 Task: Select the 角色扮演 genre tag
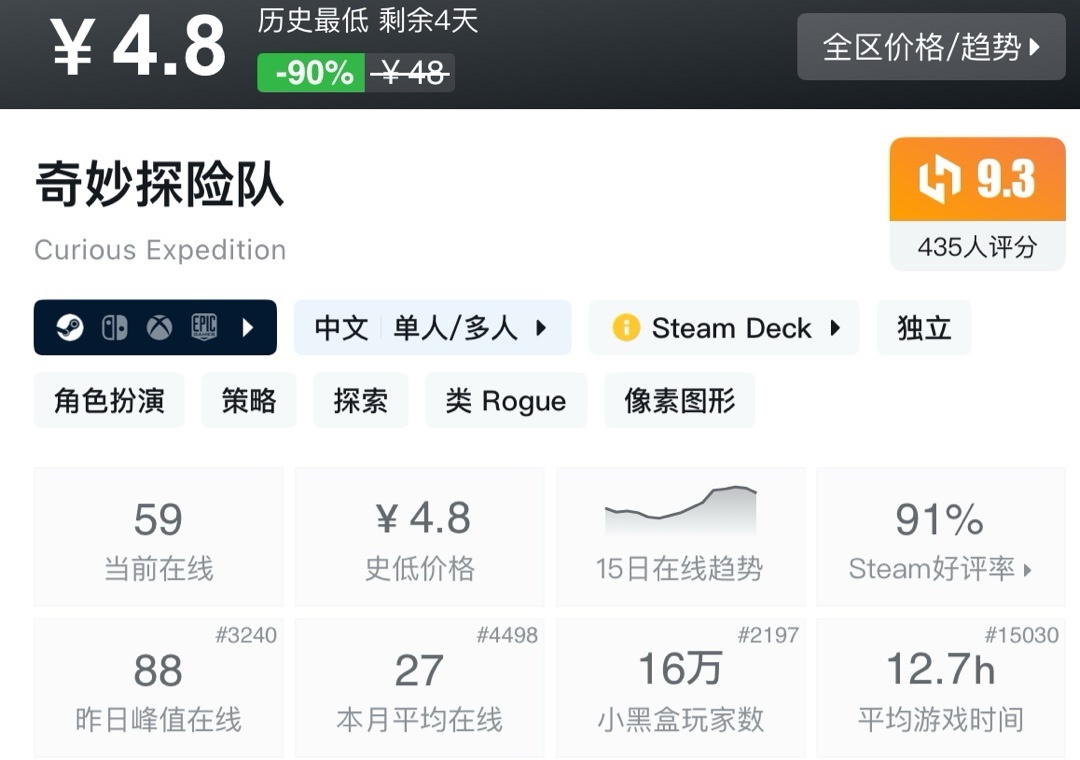(109, 401)
